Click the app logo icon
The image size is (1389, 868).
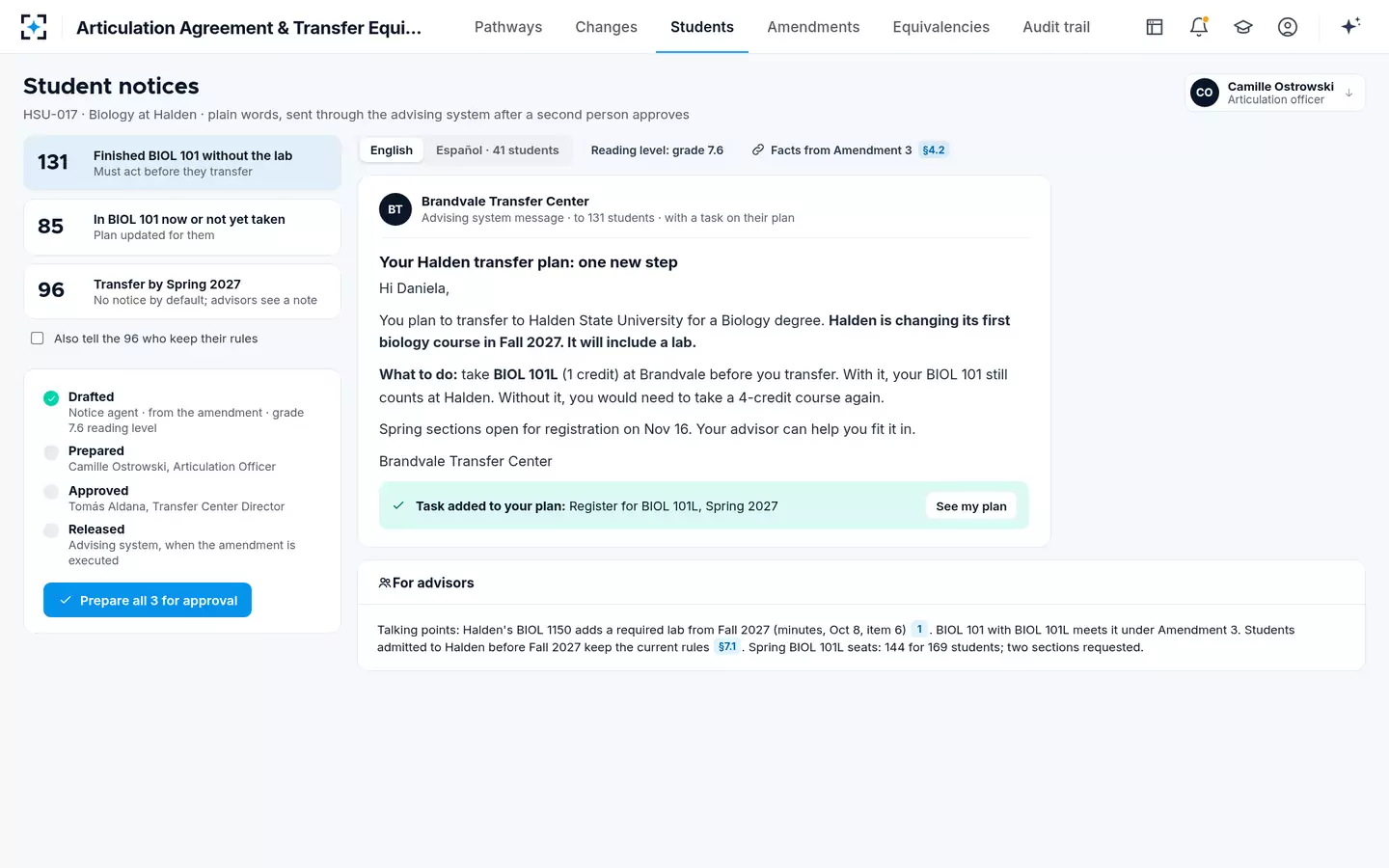tap(34, 27)
